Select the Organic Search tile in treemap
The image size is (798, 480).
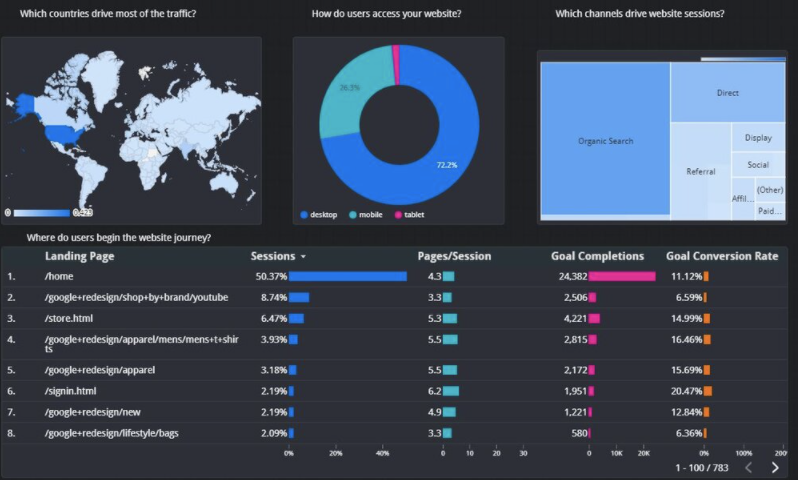[605, 141]
